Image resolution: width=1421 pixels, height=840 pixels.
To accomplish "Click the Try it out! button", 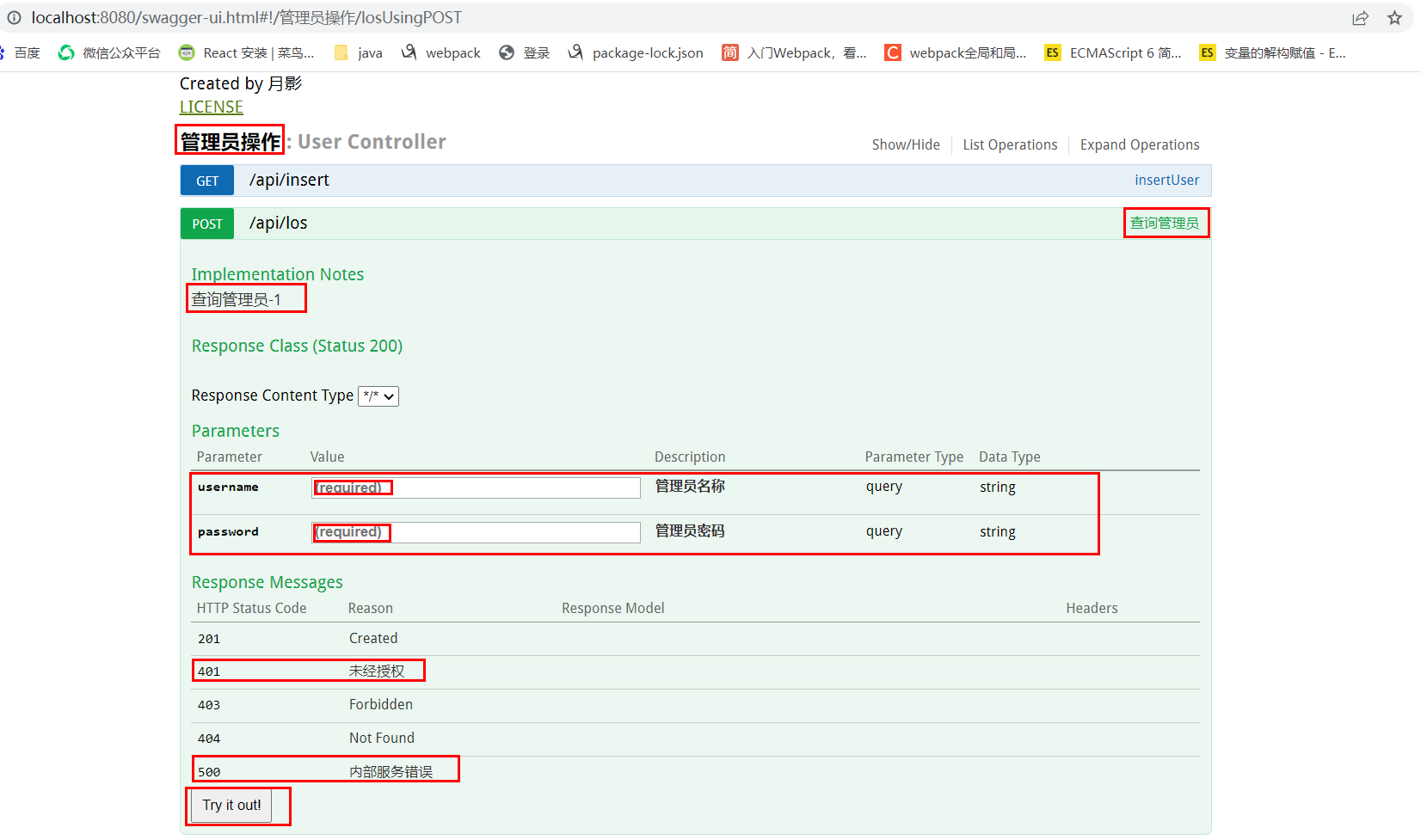I will pyautogui.click(x=231, y=806).
